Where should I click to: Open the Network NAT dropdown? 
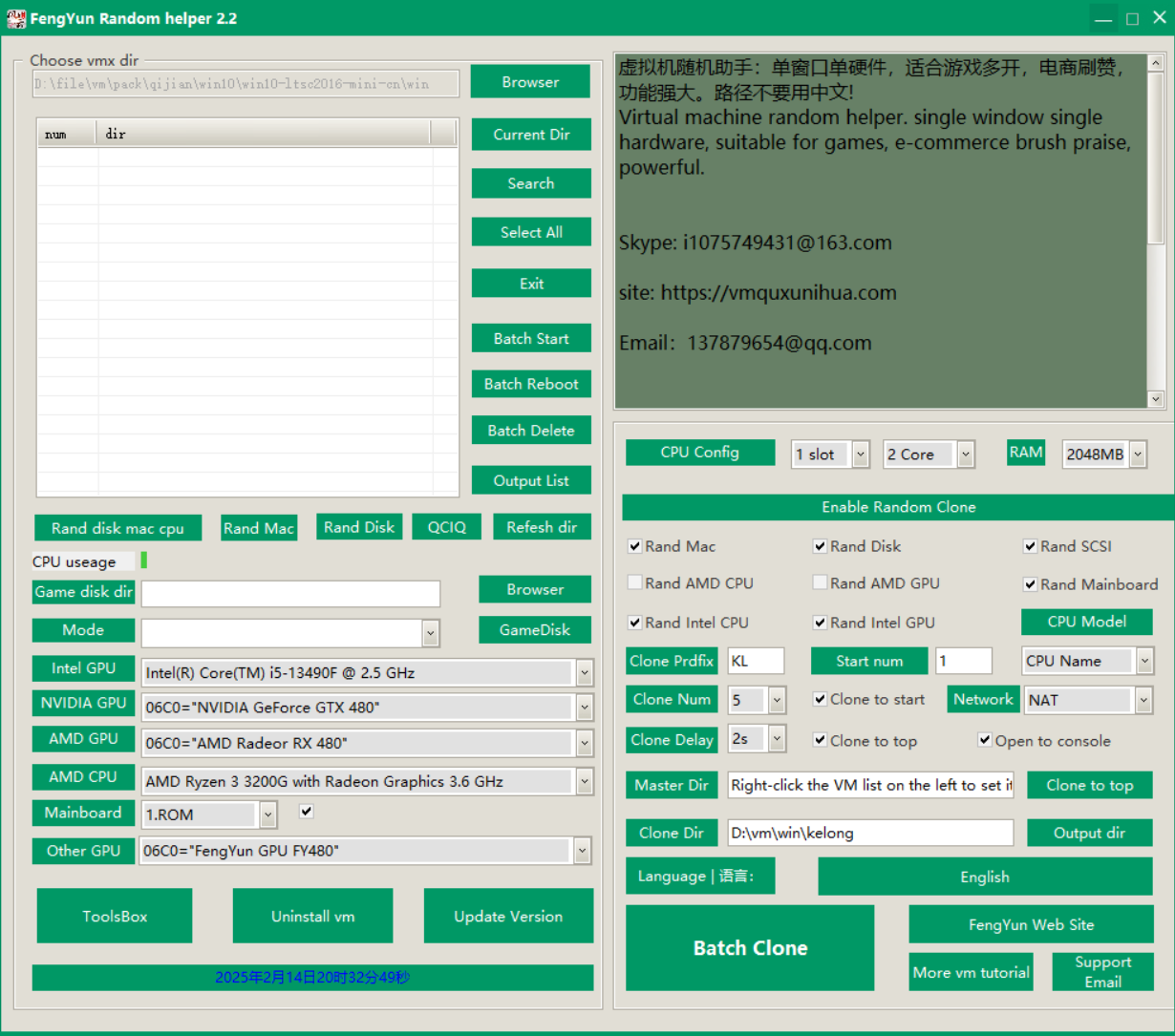pos(1143,700)
